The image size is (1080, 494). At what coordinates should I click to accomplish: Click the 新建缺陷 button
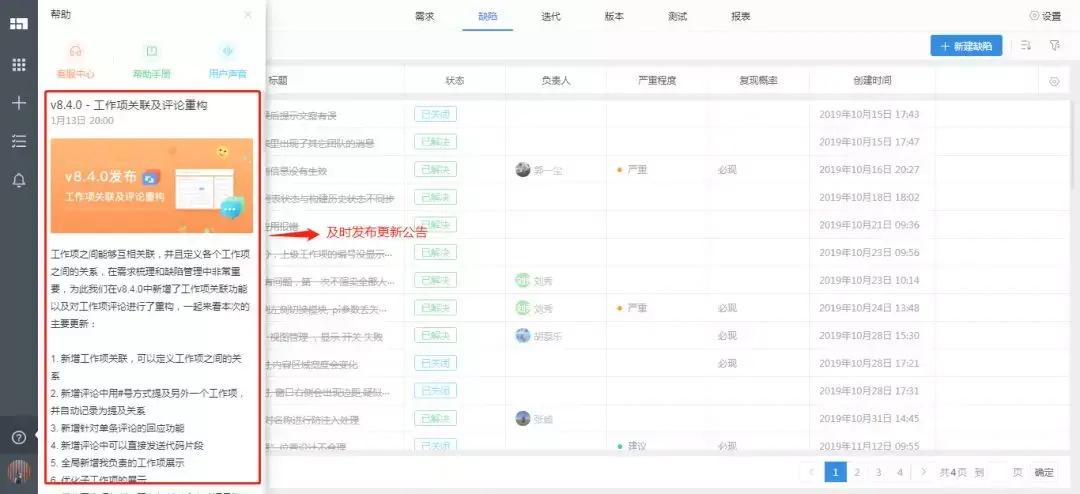(x=966, y=46)
